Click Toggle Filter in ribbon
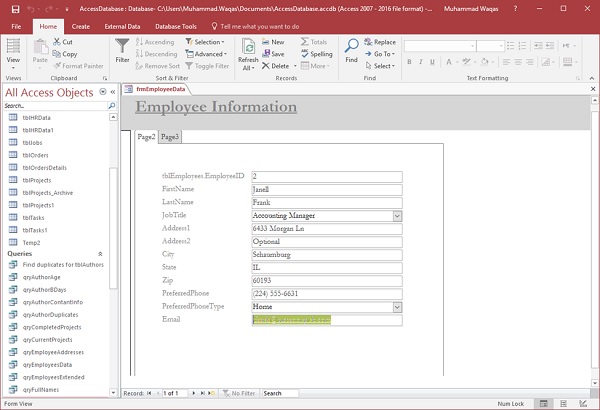The width and height of the screenshot is (600, 410). click(208, 66)
